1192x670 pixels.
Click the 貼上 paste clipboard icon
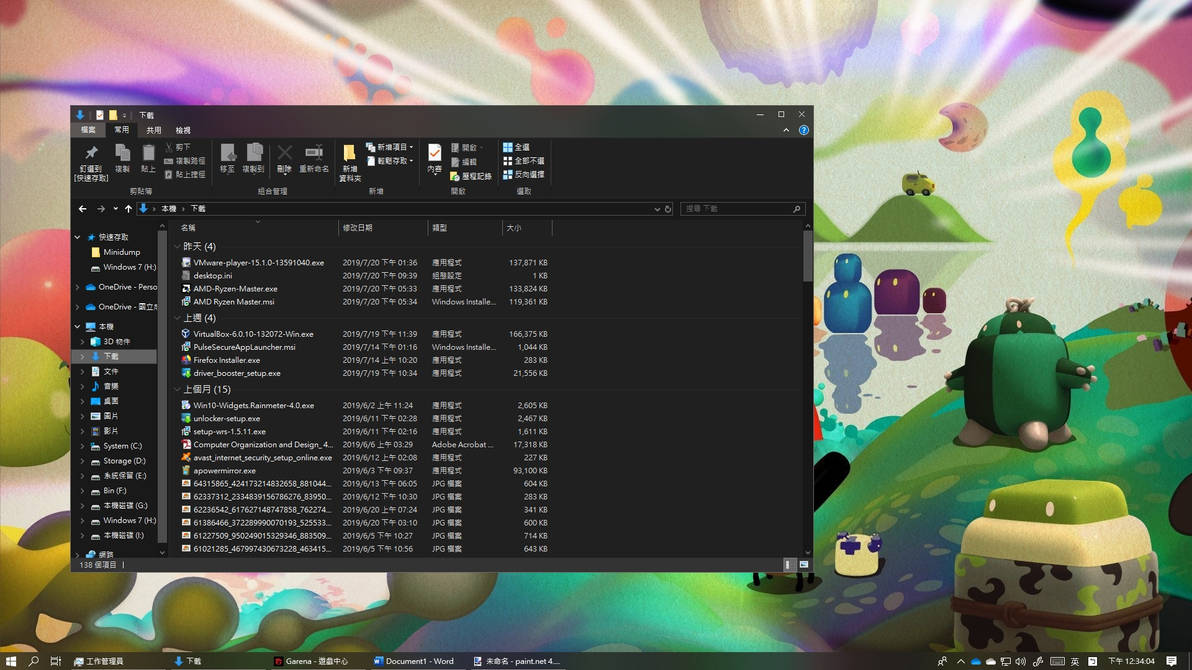(148, 153)
